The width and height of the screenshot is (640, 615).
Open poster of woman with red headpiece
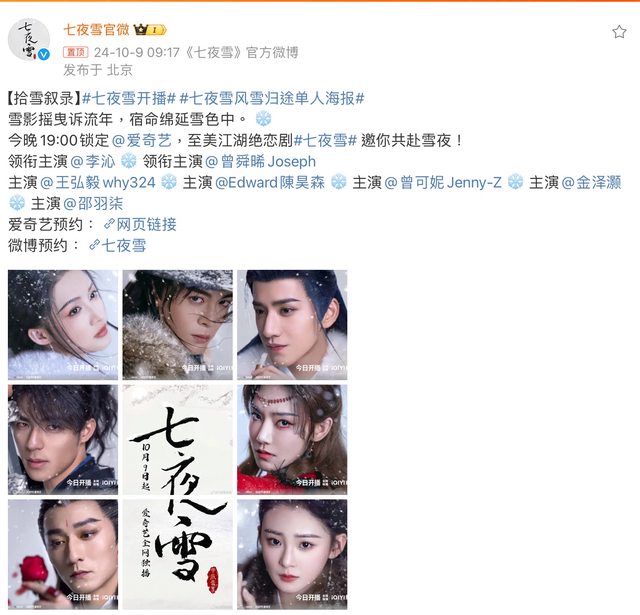[x=292, y=440]
